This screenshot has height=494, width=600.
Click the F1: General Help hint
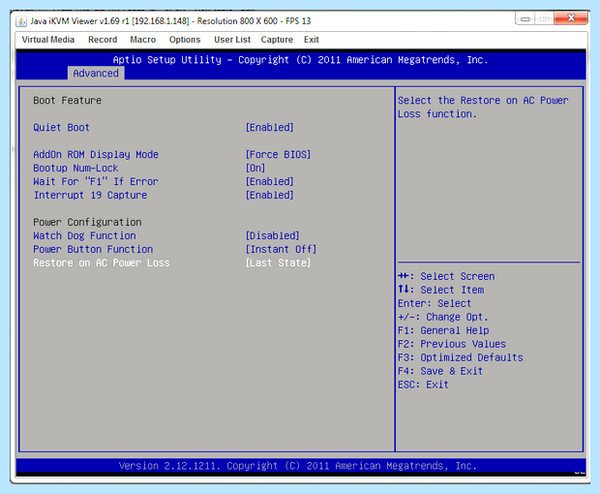pyautogui.click(x=443, y=330)
